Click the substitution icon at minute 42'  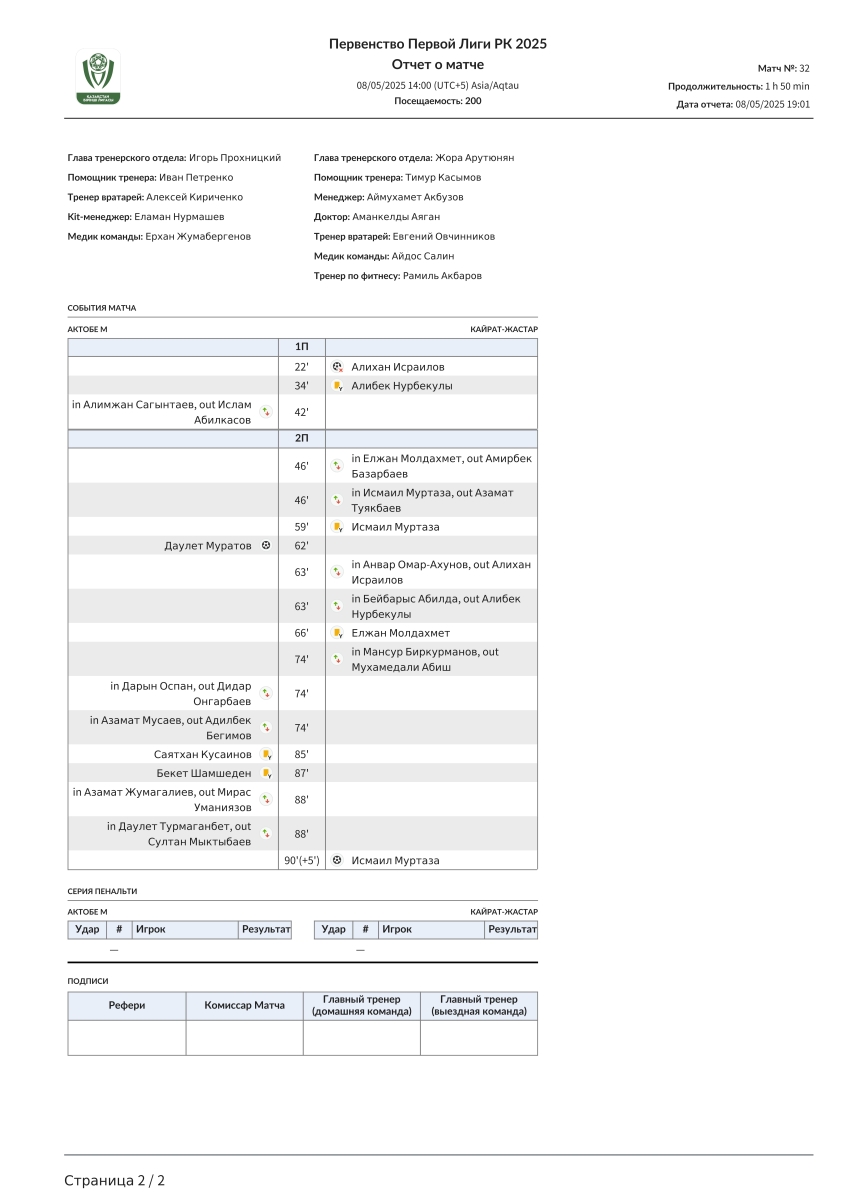266,412
